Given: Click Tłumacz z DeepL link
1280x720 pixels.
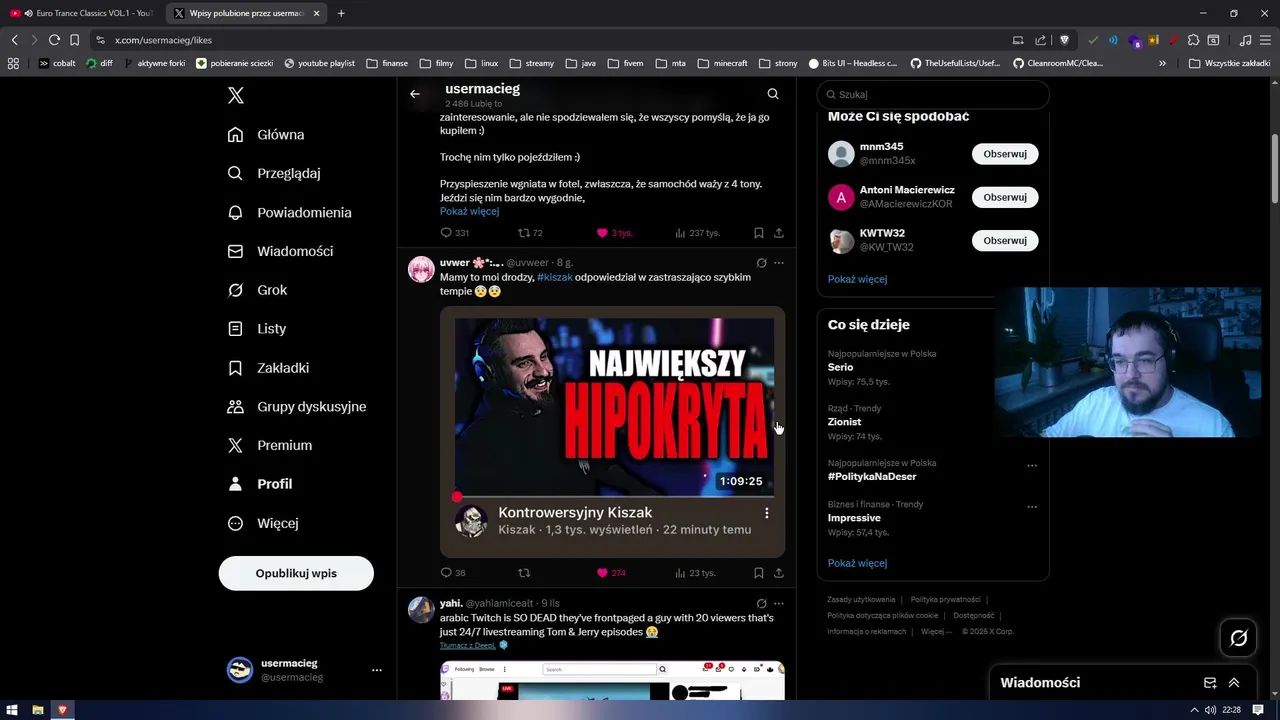Looking at the screenshot, I should 468,645.
